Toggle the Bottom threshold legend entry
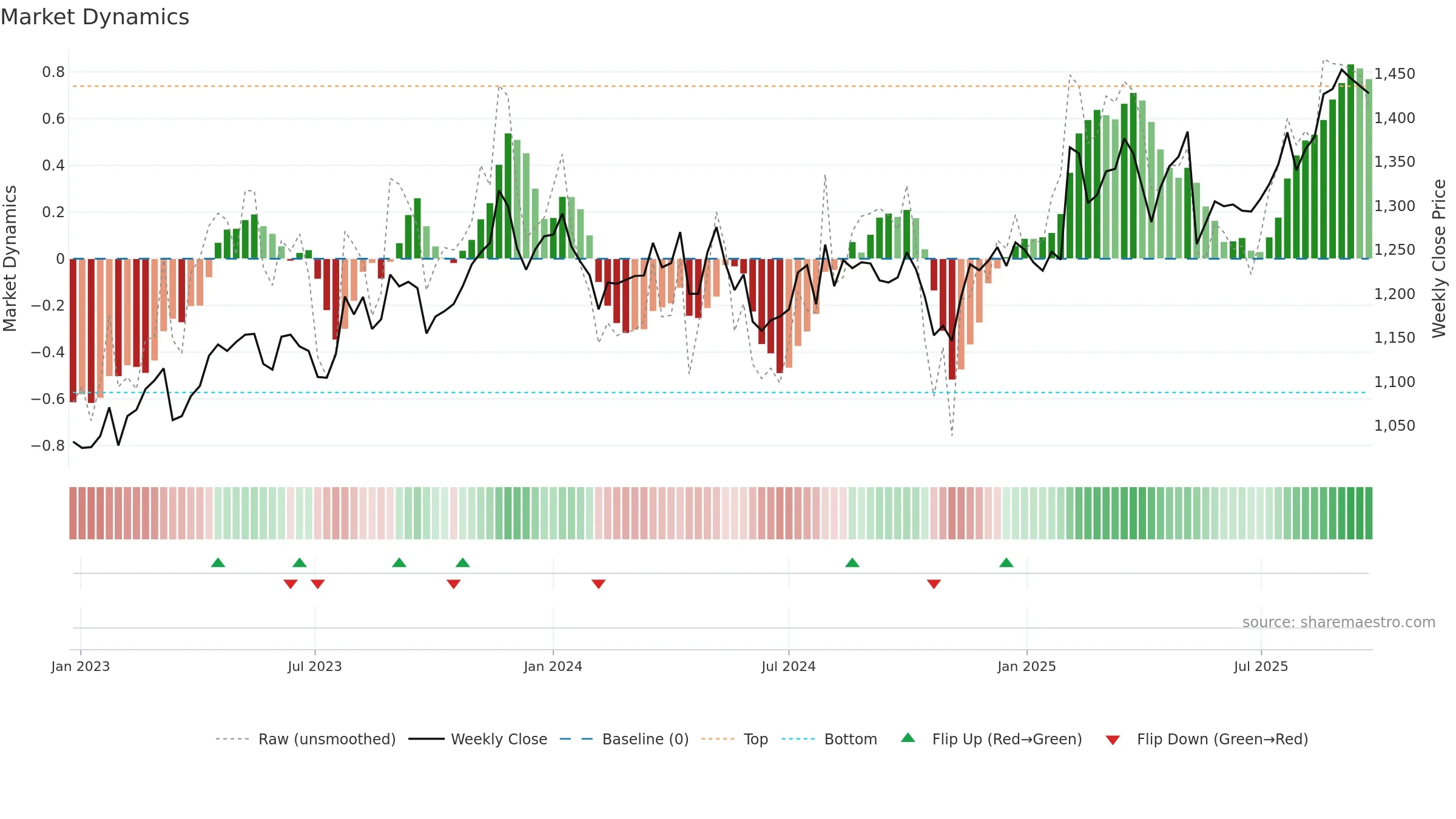Image resolution: width=1456 pixels, height=819 pixels. coord(829,739)
